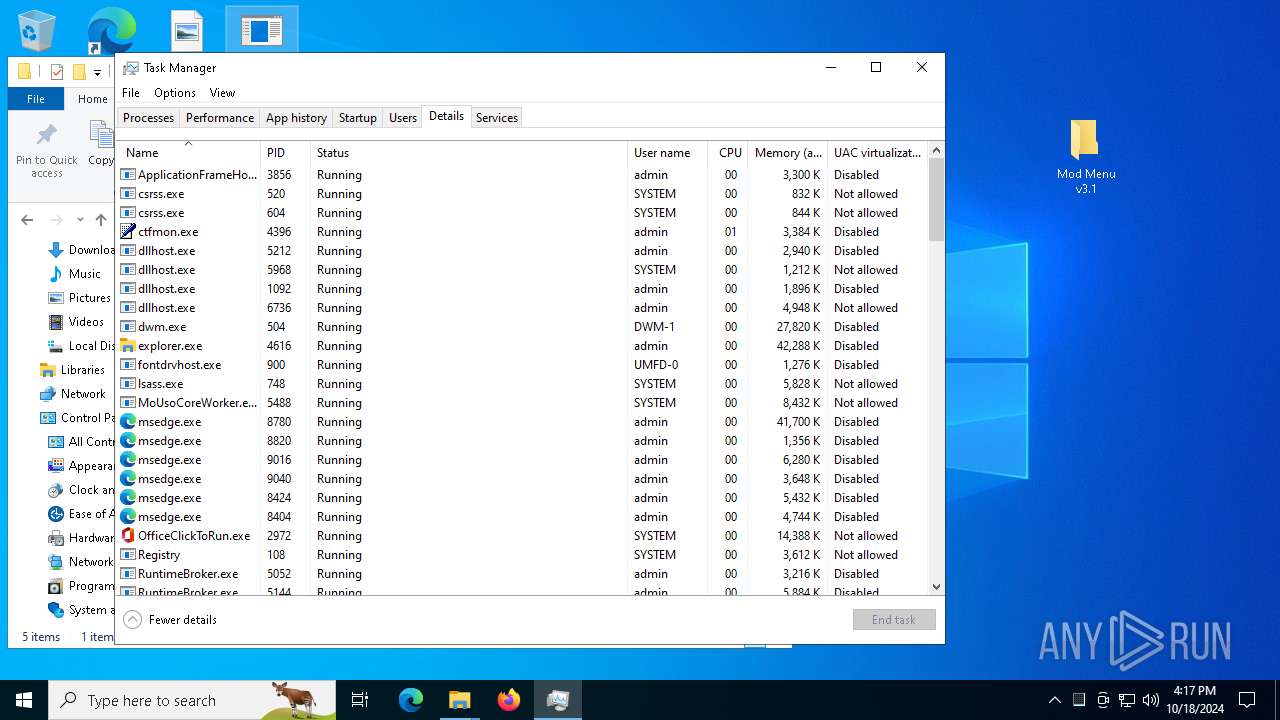
Task: Sort by UAC virtualization column header
Action: tap(878, 153)
